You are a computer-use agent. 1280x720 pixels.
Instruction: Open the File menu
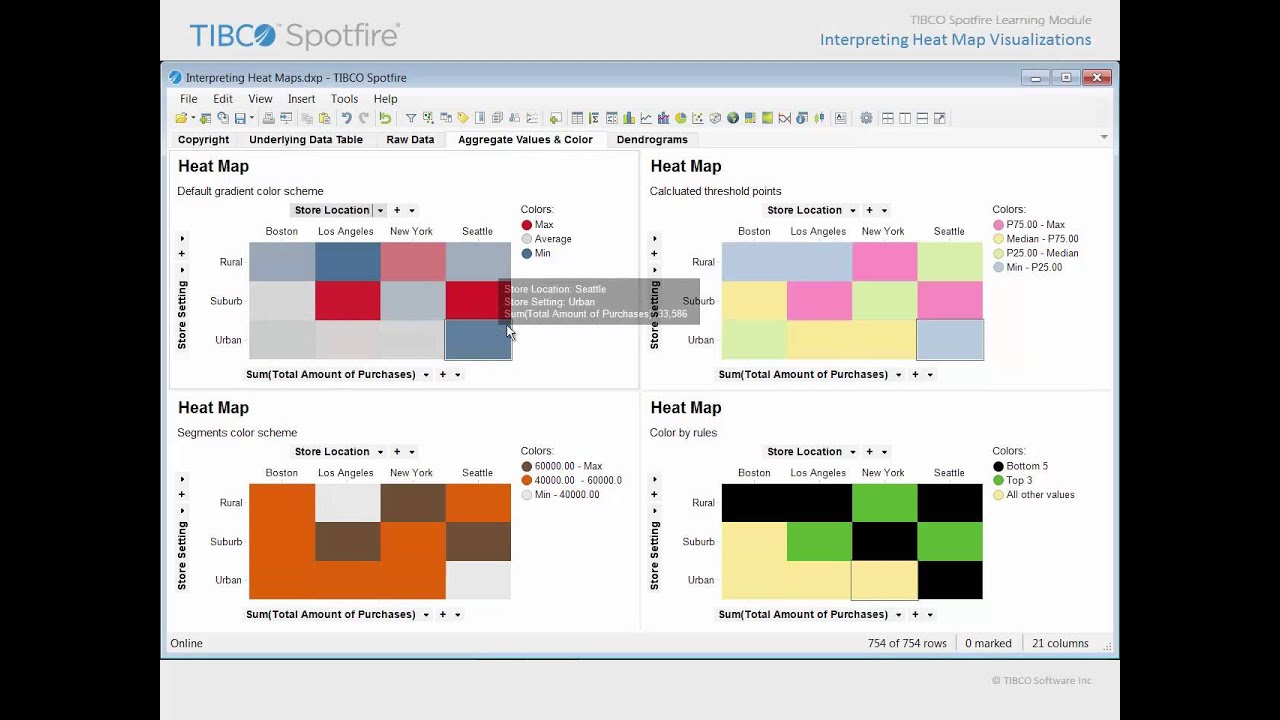point(188,99)
